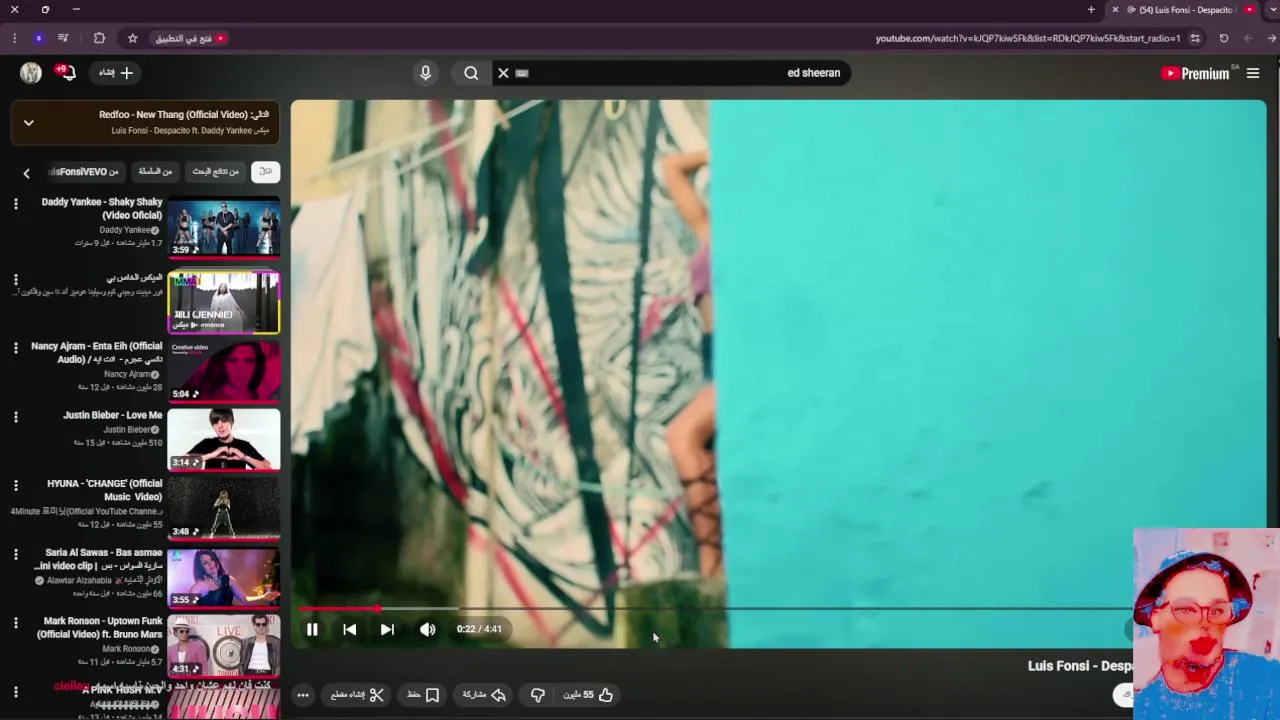Open the JENNIE mix thumbnail

click(224, 302)
